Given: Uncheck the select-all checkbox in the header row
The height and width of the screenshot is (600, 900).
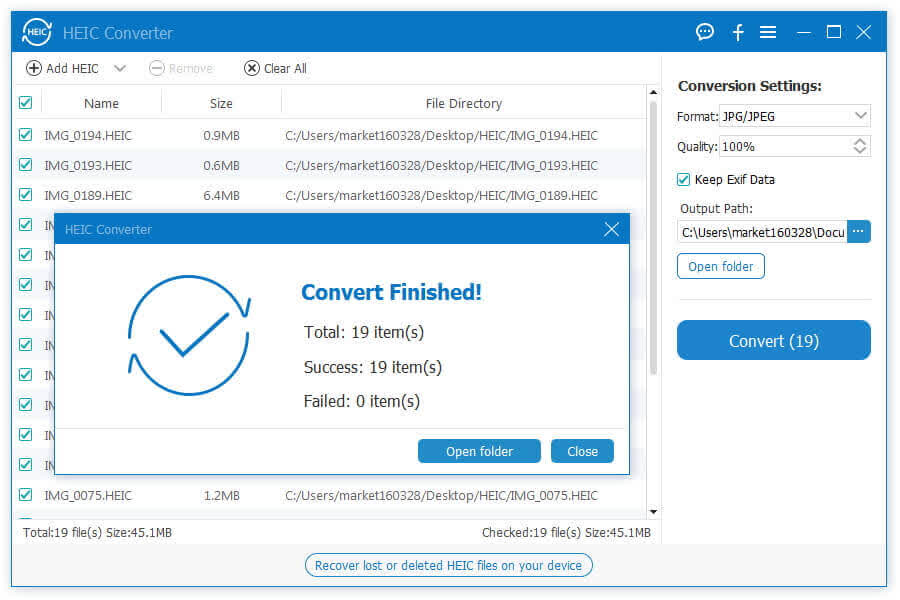Looking at the screenshot, I should coord(25,102).
